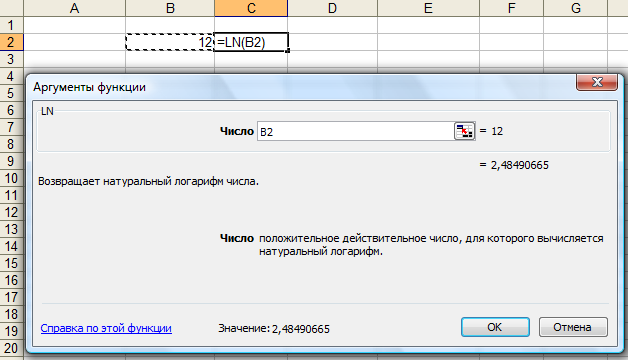
Task: Select the corner Select All box
Action: tap(12, 8)
